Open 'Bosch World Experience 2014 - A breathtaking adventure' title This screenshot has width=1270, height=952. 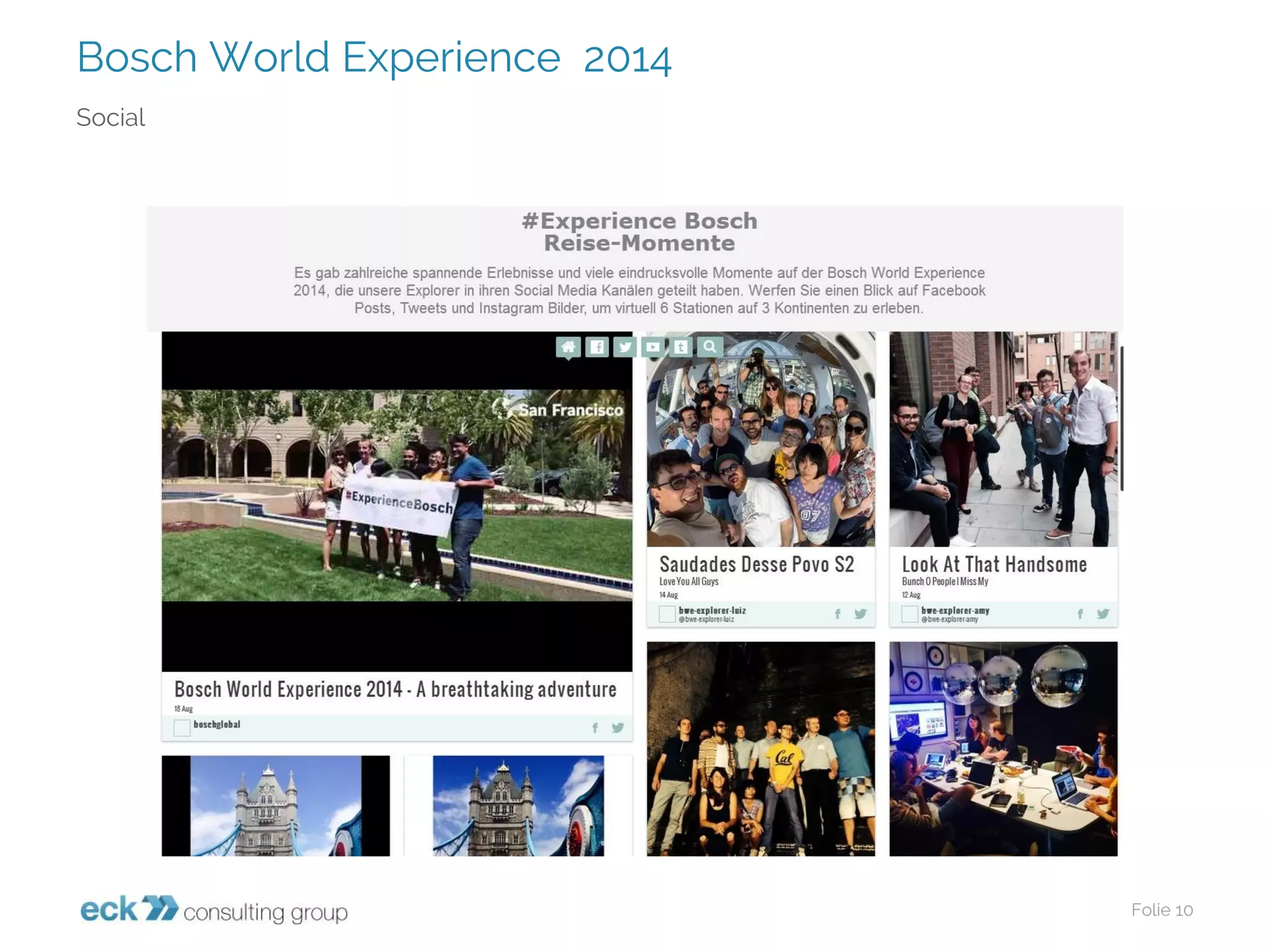click(x=396, y=689)
